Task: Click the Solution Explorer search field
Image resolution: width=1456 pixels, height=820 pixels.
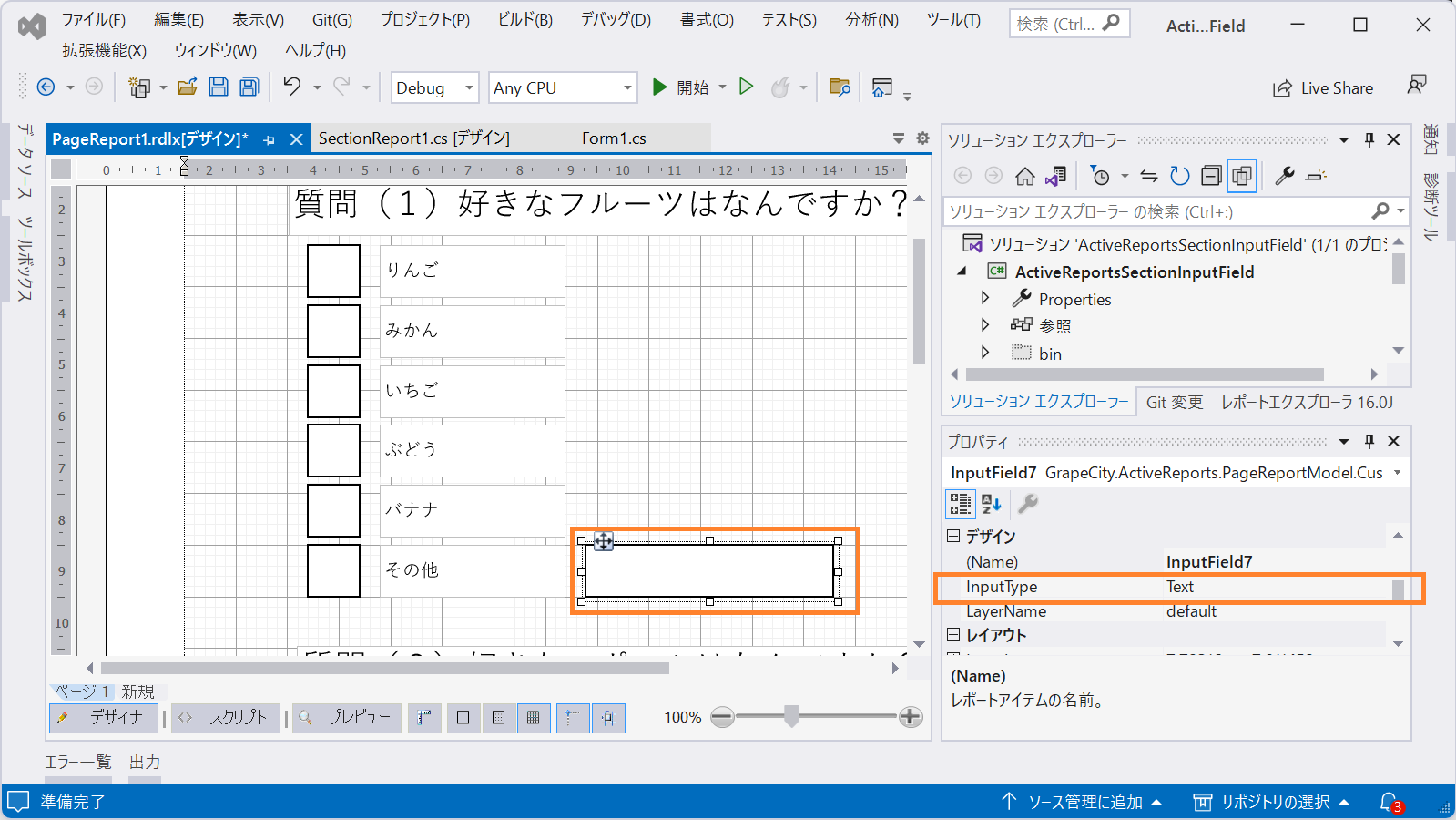Action: [1175, 211]
